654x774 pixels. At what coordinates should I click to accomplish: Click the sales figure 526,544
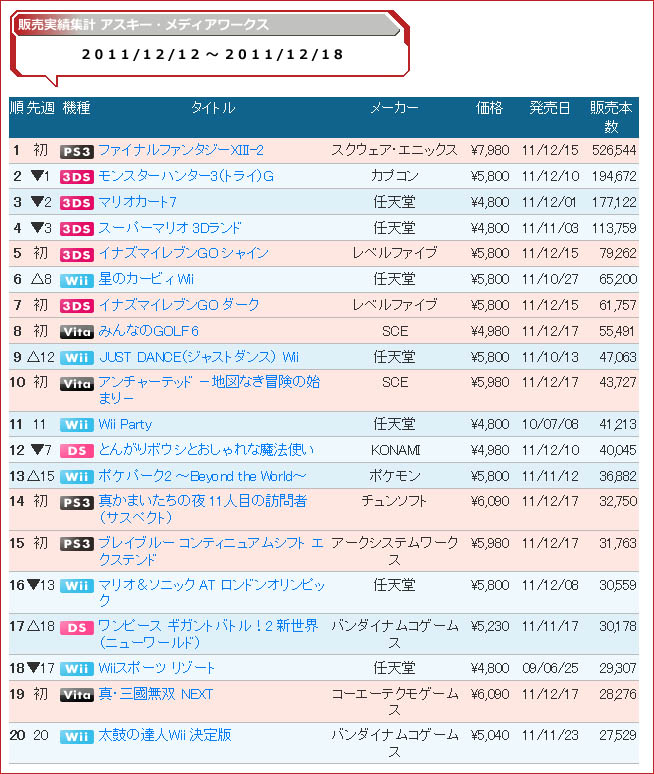[x=614, y=150]
